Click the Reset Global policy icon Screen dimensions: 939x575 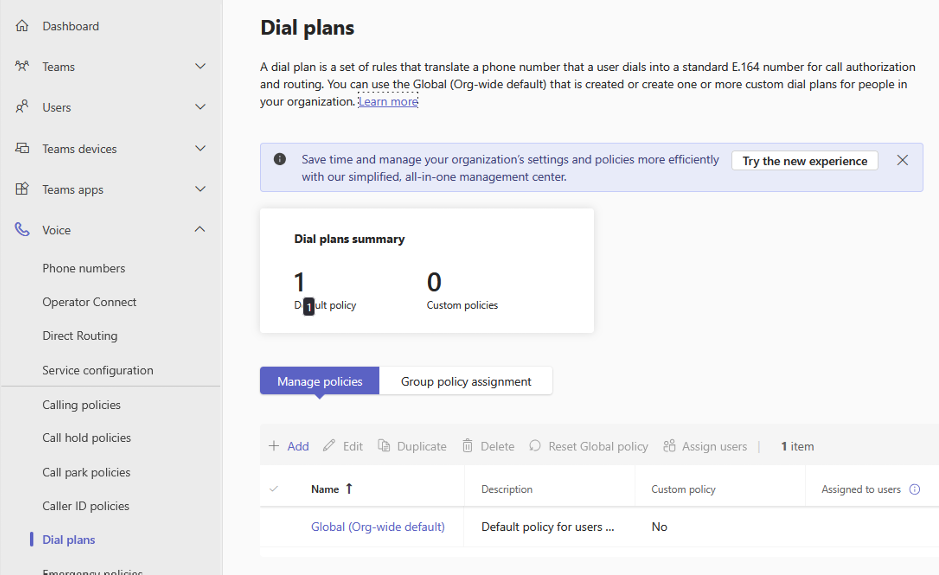(535, 446)
